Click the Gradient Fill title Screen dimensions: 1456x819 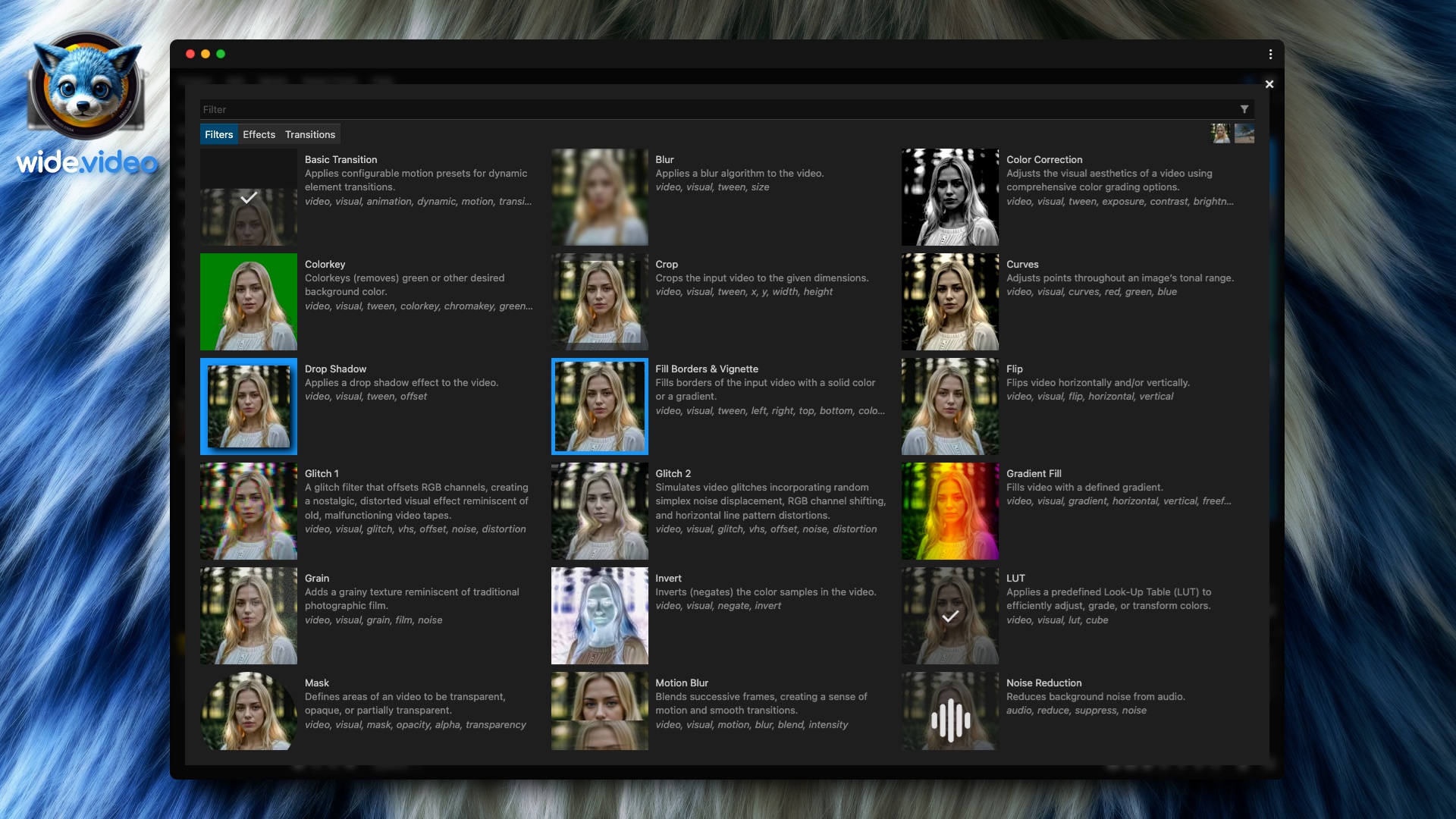pos(1034,473)
